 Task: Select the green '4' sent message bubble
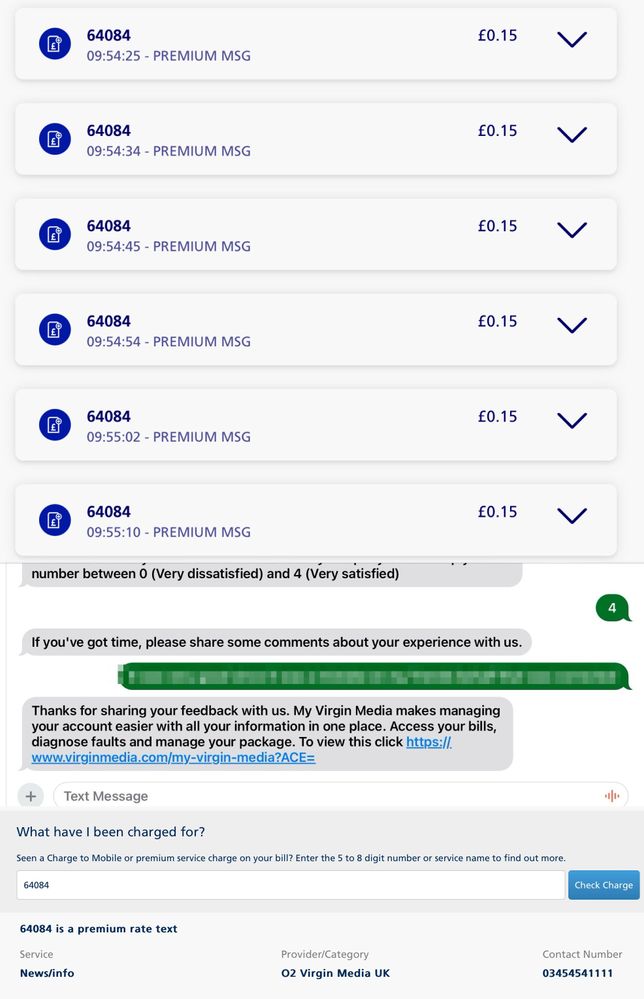tap(613, 608)
